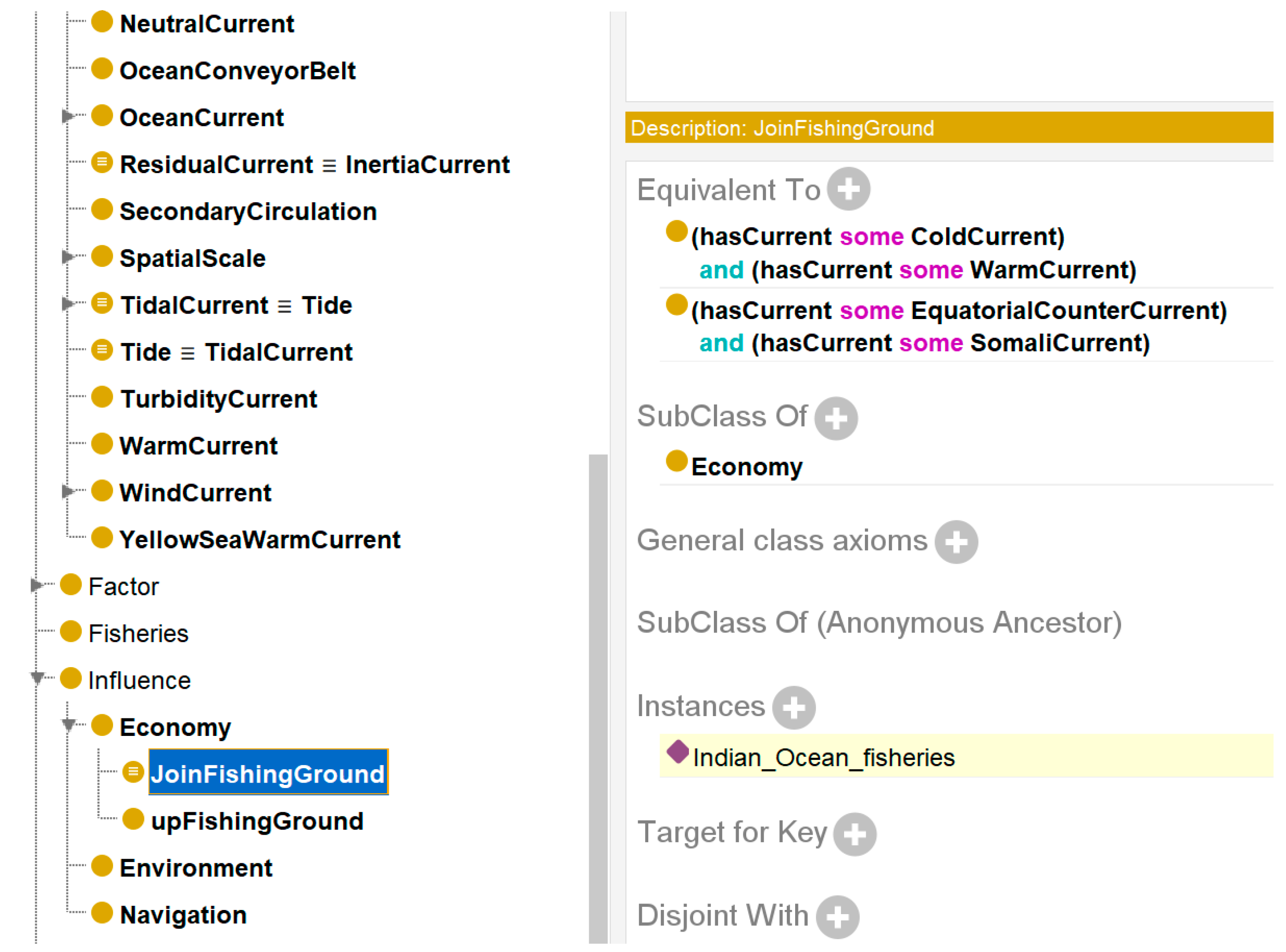Expand the WindCurrent tree node
The image size is (1286, 952).
coord(67,492)
